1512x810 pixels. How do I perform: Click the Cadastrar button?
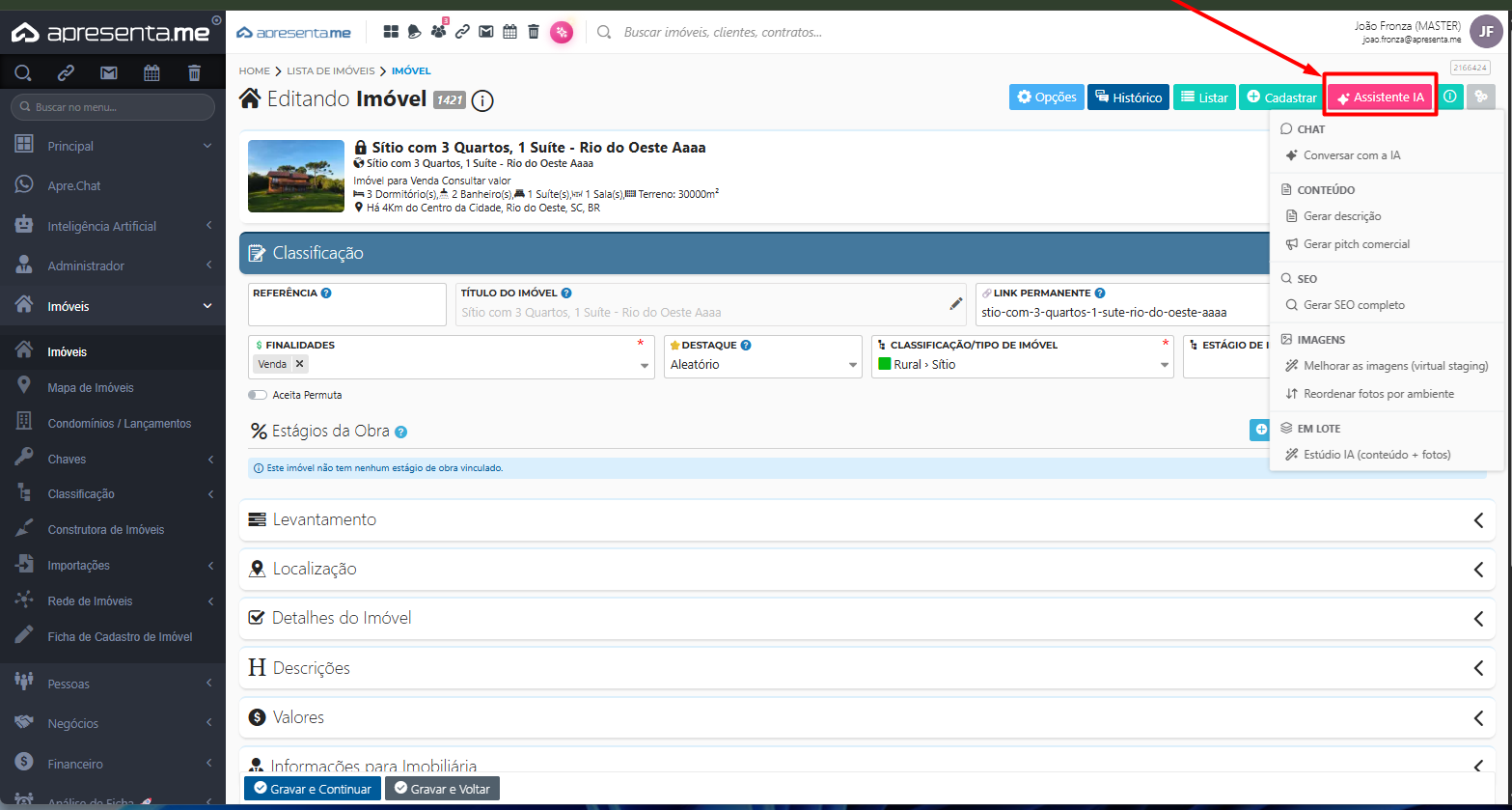pos(1281,97)
